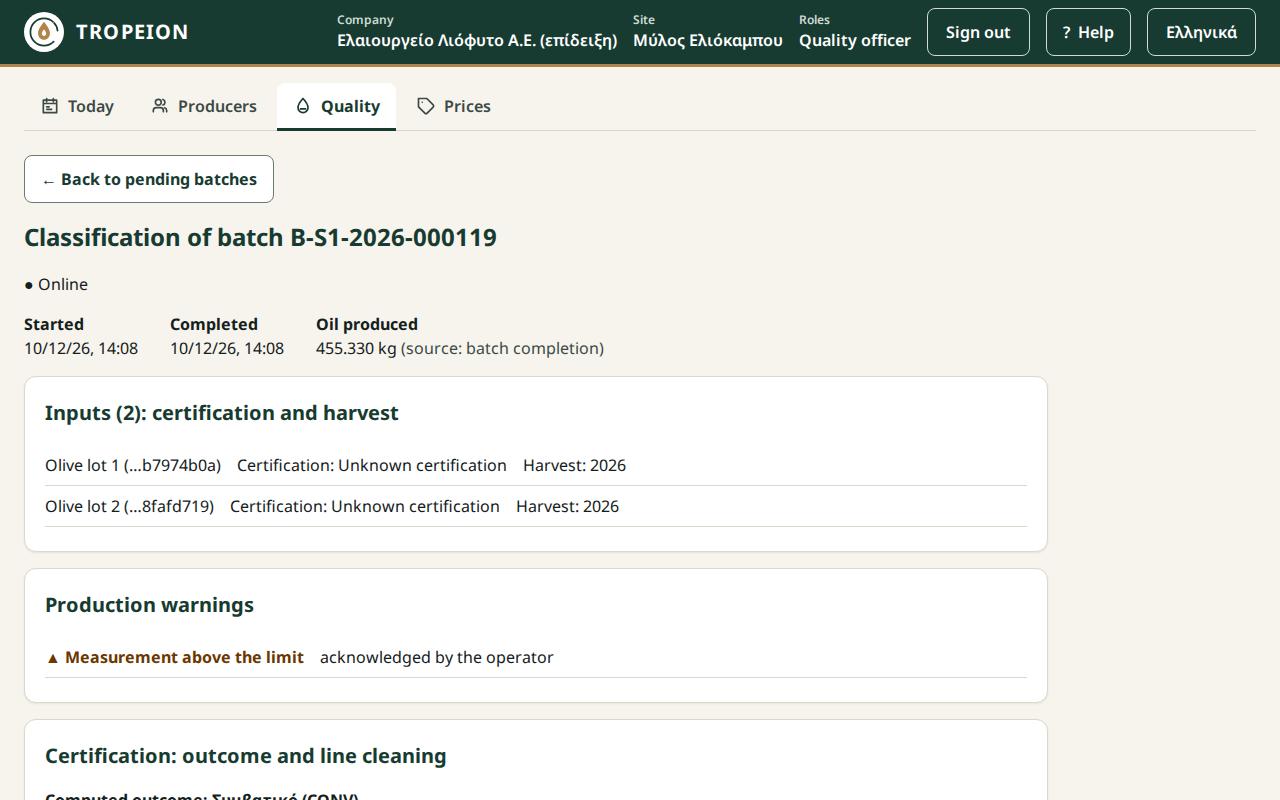The image size is (1280, 800).
Task: Switch to the Producers tab
Action: [x=204, y=106]
